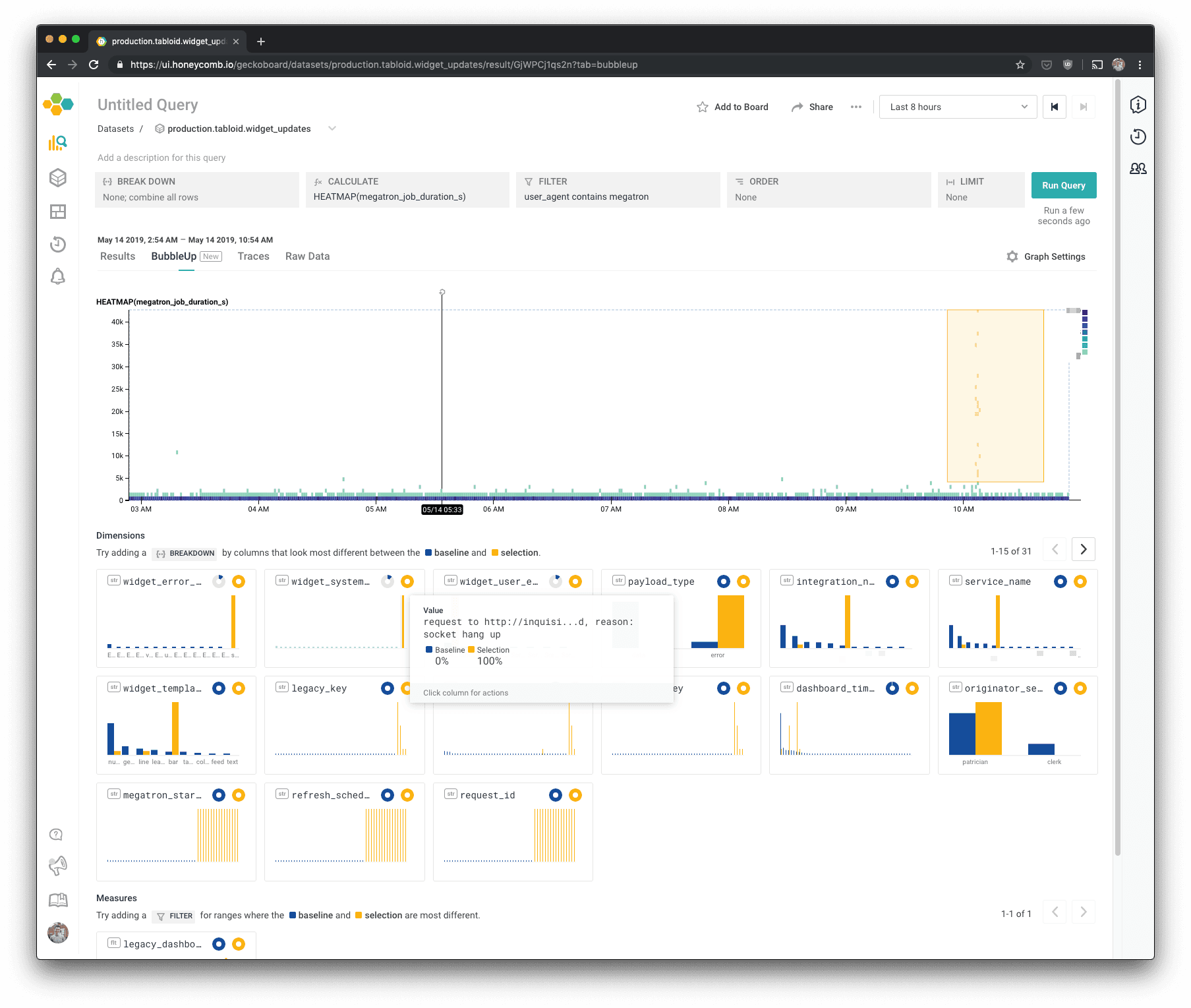Screen dimensions: 1191x1008
Task: Go to next page of Dimensions
Action: pos(1084,549)
